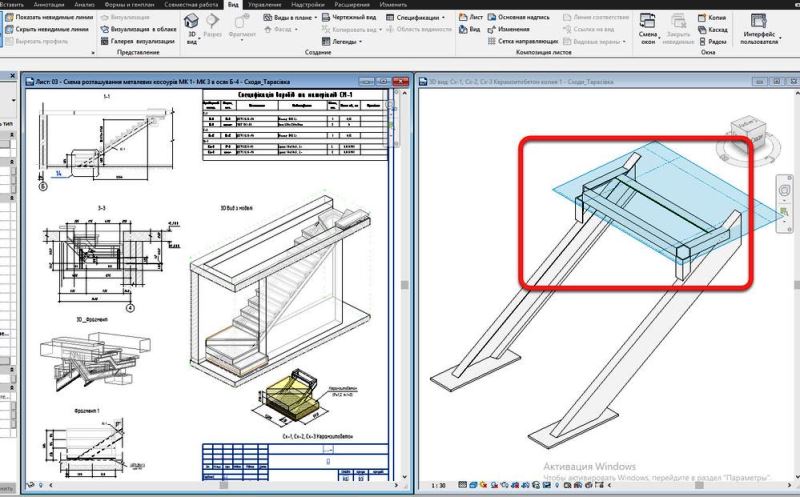The height and width of the screenshot is (497, 800).
Task: Select the specification table on the sheet
Action: pos(295,125)
